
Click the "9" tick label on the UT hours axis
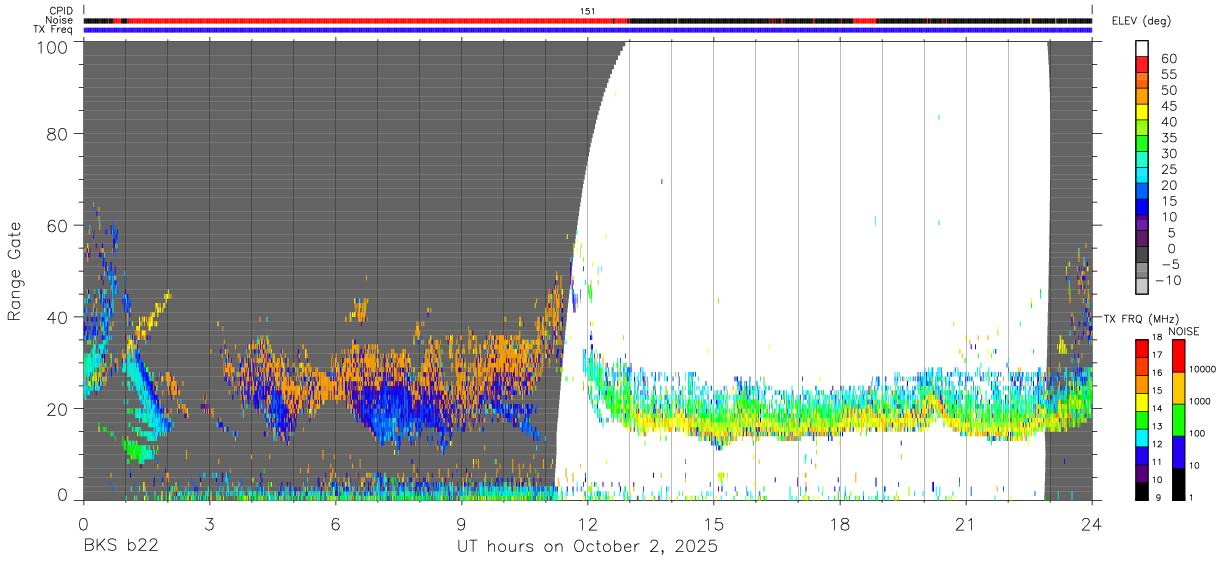pos(461,523)
